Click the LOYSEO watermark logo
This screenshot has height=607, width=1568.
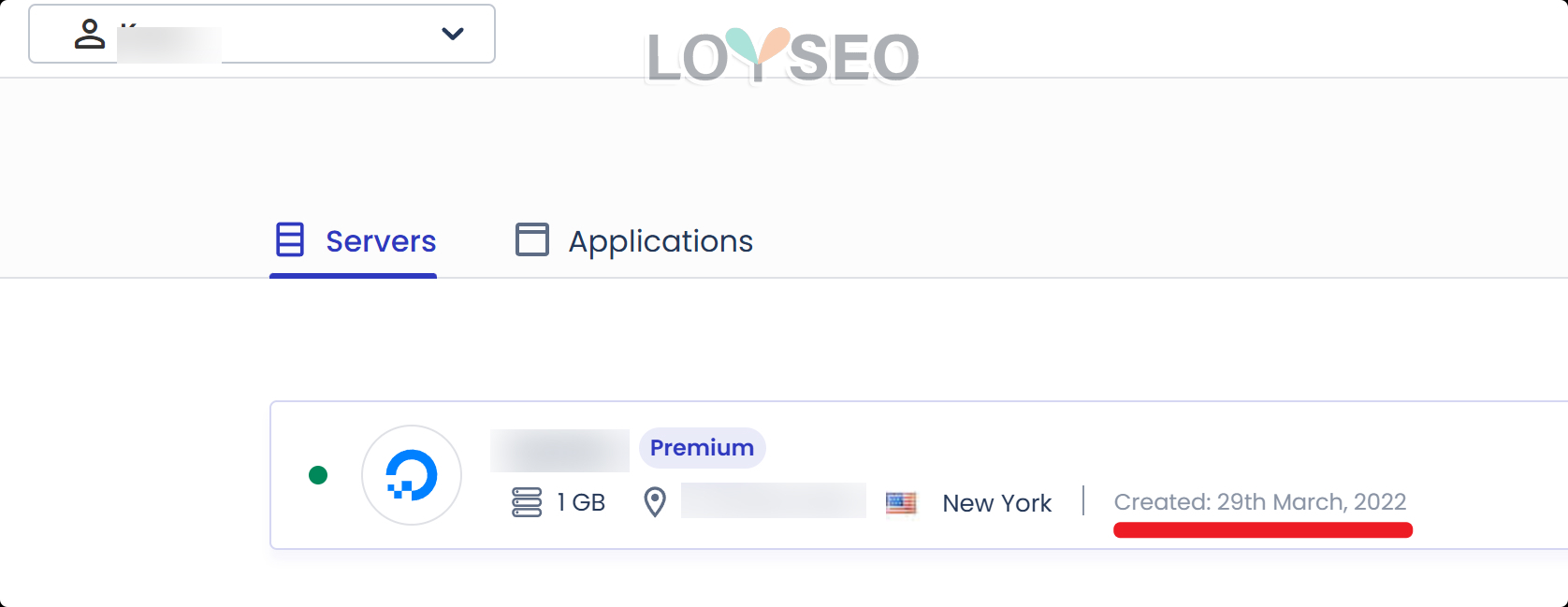(782, 56)
